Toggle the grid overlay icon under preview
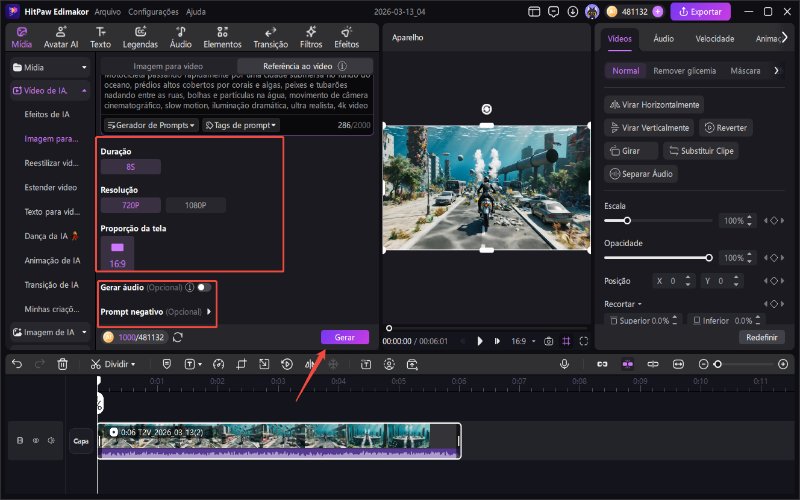 point(566,341)
